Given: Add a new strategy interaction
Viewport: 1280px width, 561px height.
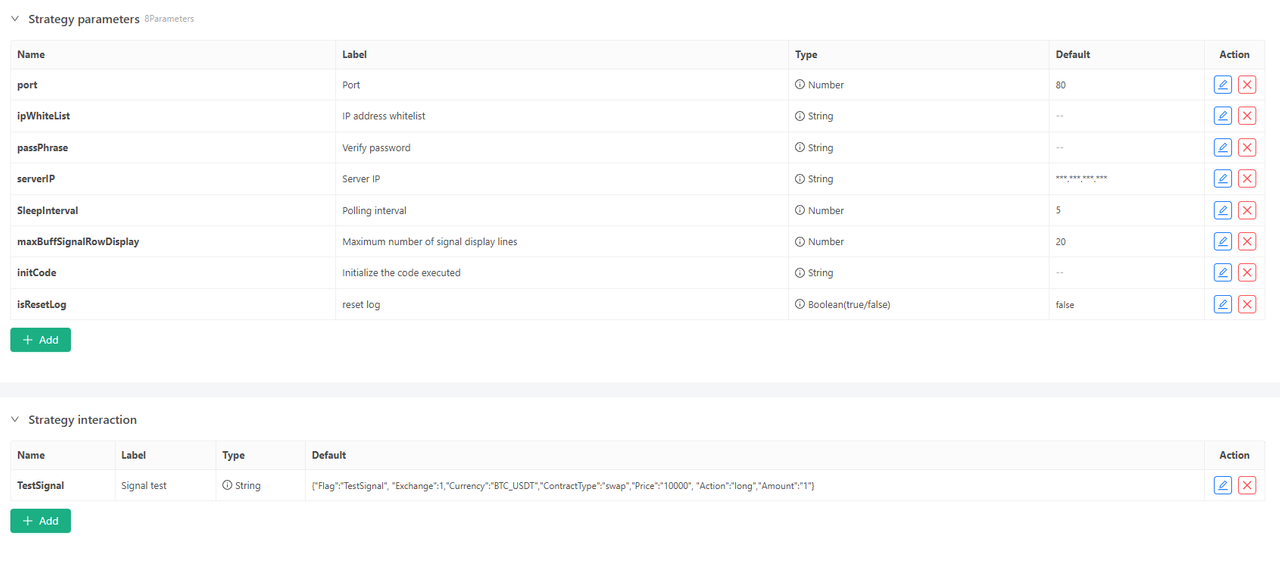Looking at the screenshot, I should click(40, 521).
